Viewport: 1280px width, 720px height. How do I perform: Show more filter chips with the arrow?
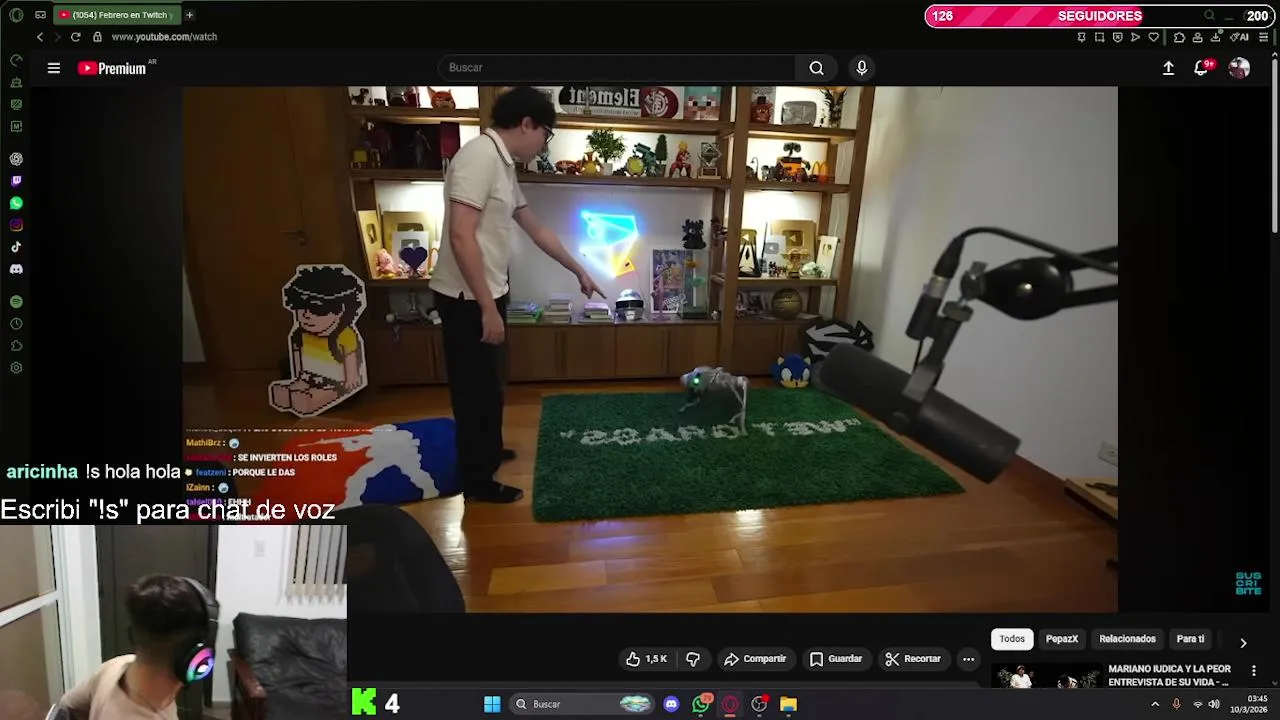click(1243, 643)
